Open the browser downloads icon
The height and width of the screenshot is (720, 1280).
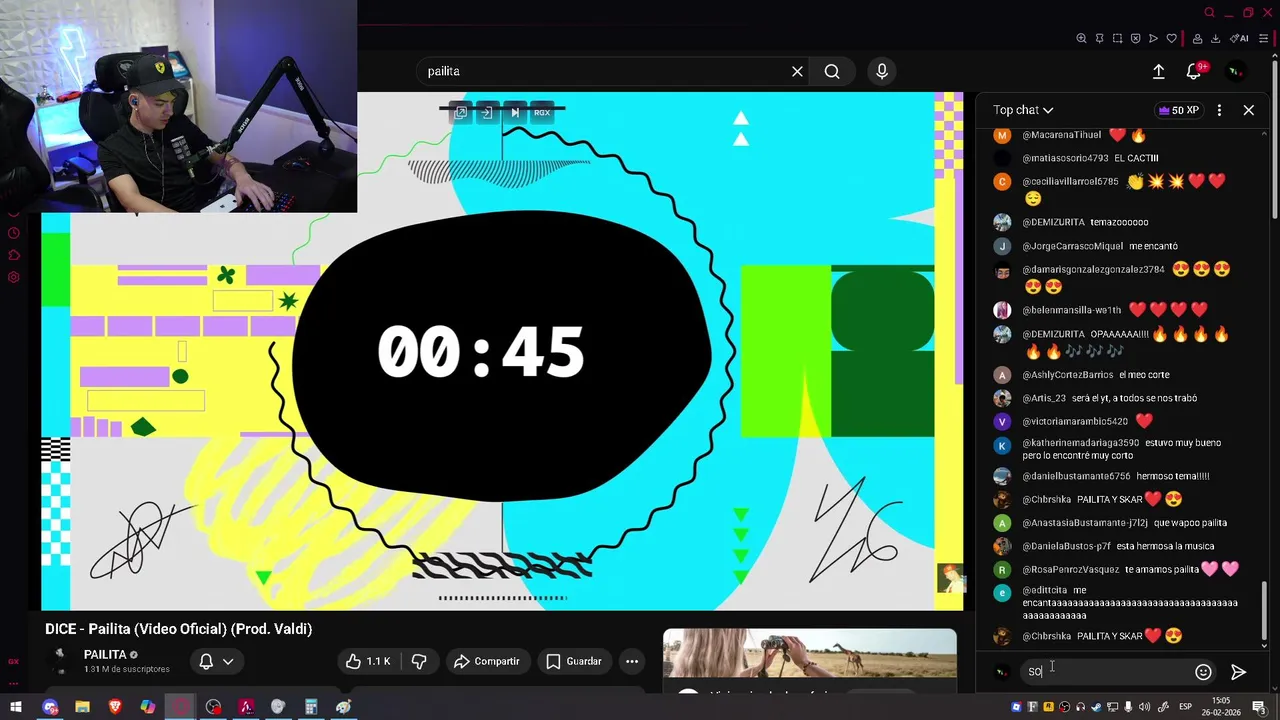(x=1215, y=39)
